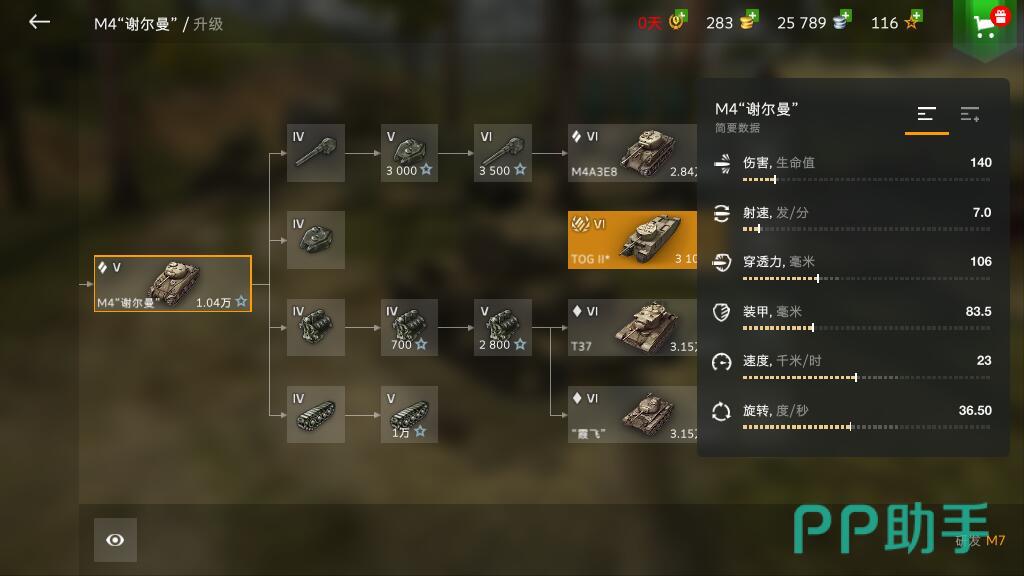Add credits via the 25 789 silver icon
The image size is (1024, 576).
click(x=842, y=21)
